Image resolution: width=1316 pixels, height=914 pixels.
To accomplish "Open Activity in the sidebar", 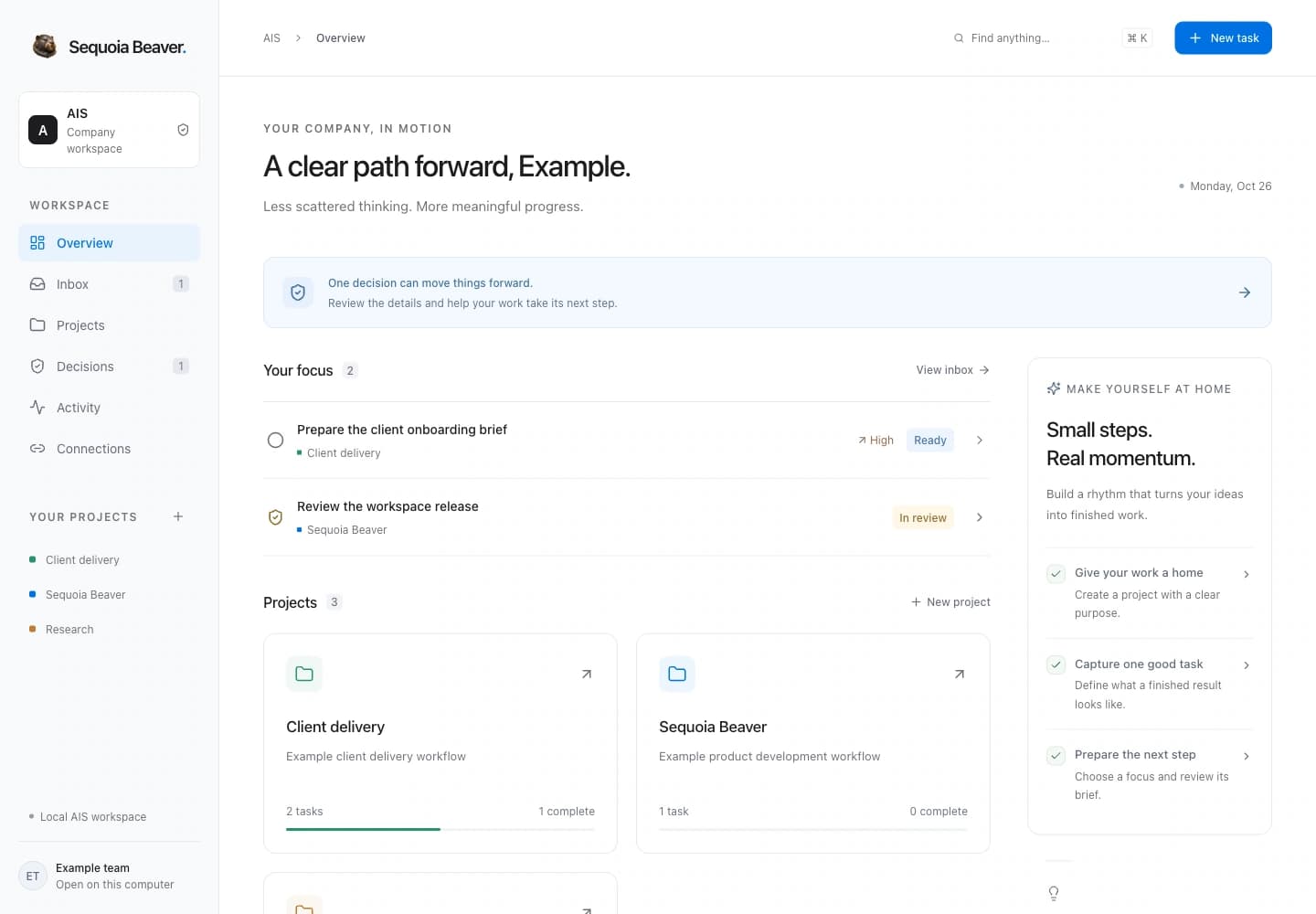I will click(x=109, y=408).
